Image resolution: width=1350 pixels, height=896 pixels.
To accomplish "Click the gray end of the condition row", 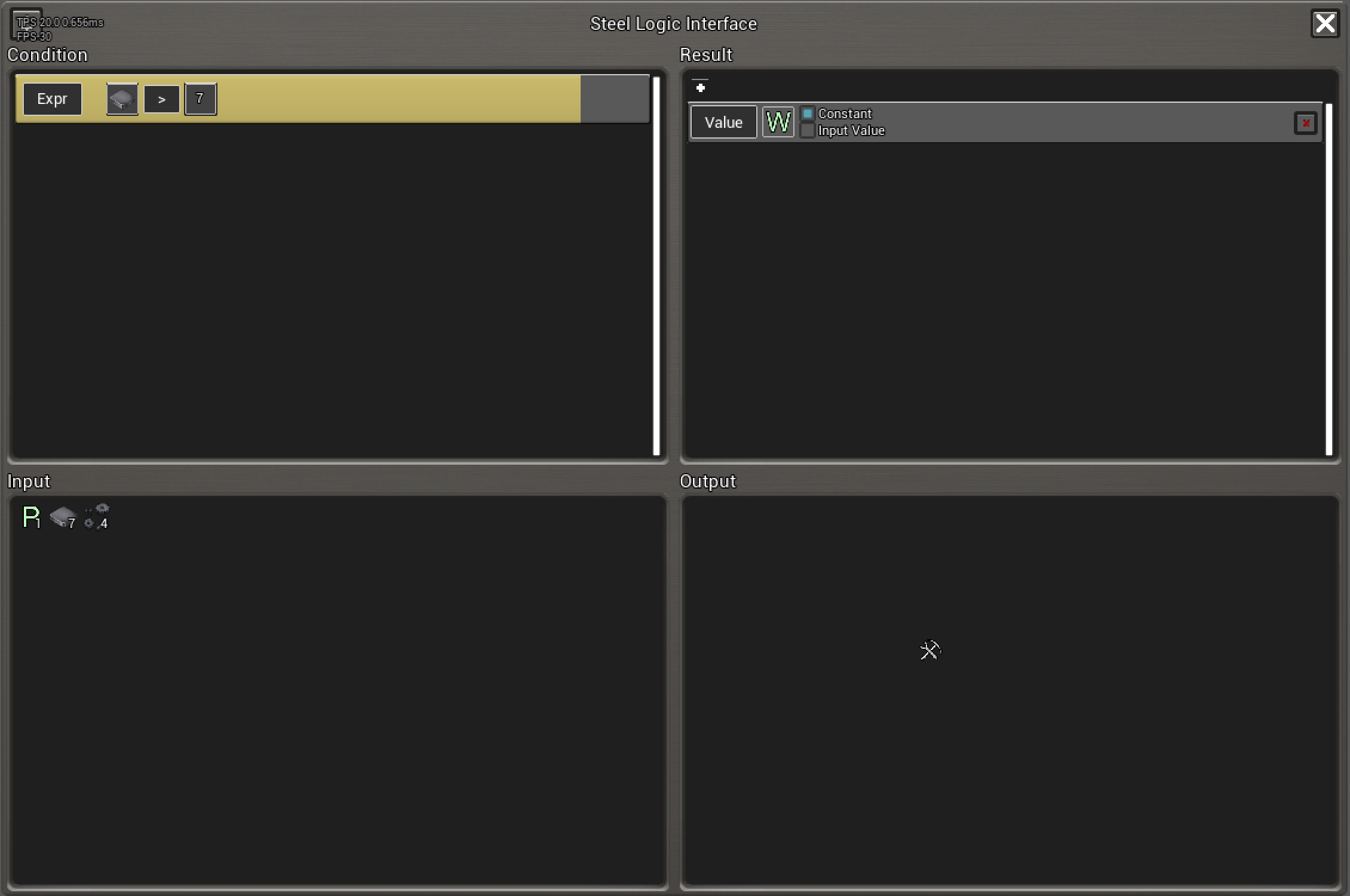I will pyautogui.click(x=614, y=99).
